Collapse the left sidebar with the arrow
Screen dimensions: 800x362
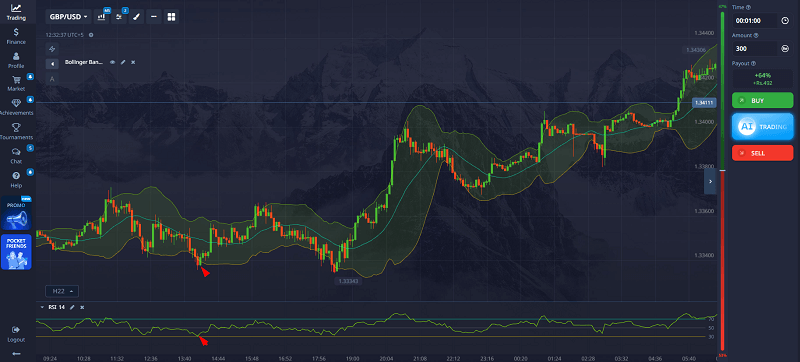coord(16,353)
